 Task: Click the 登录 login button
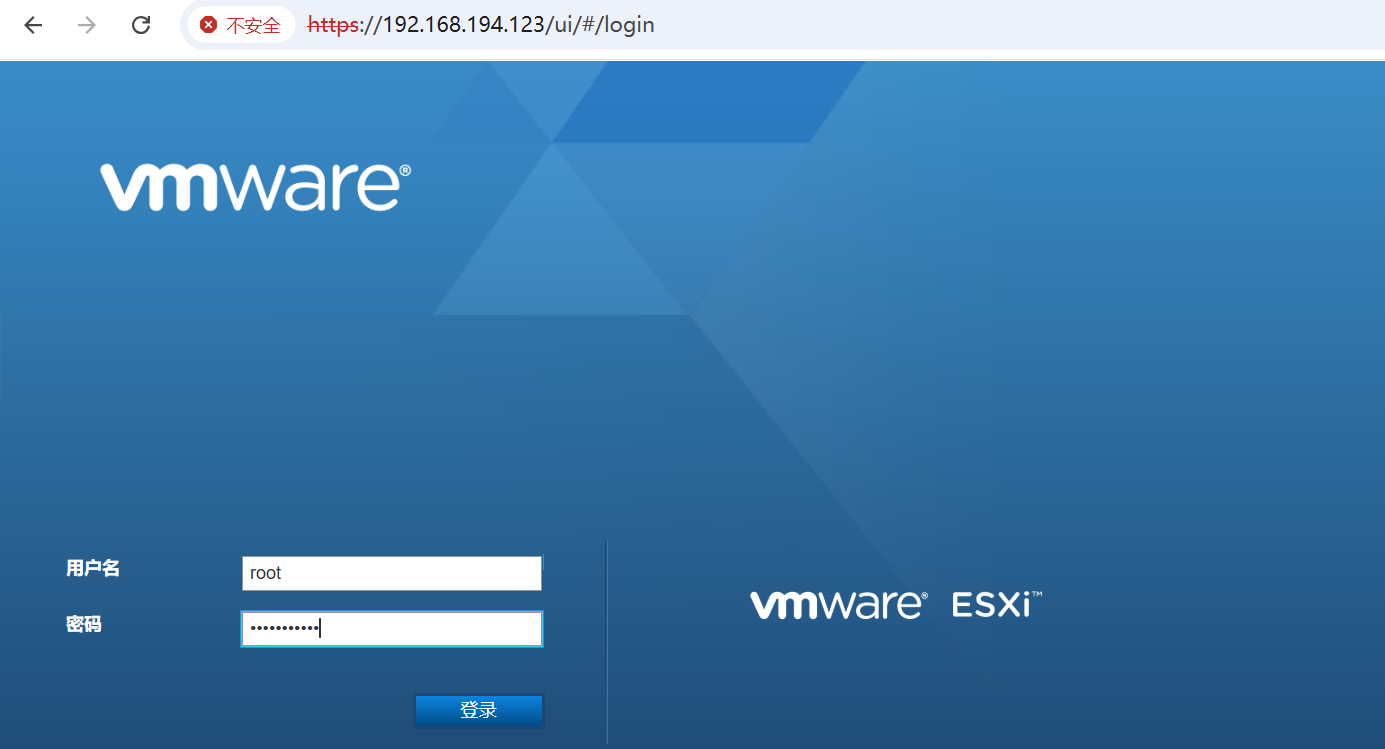tap(479, 711)
